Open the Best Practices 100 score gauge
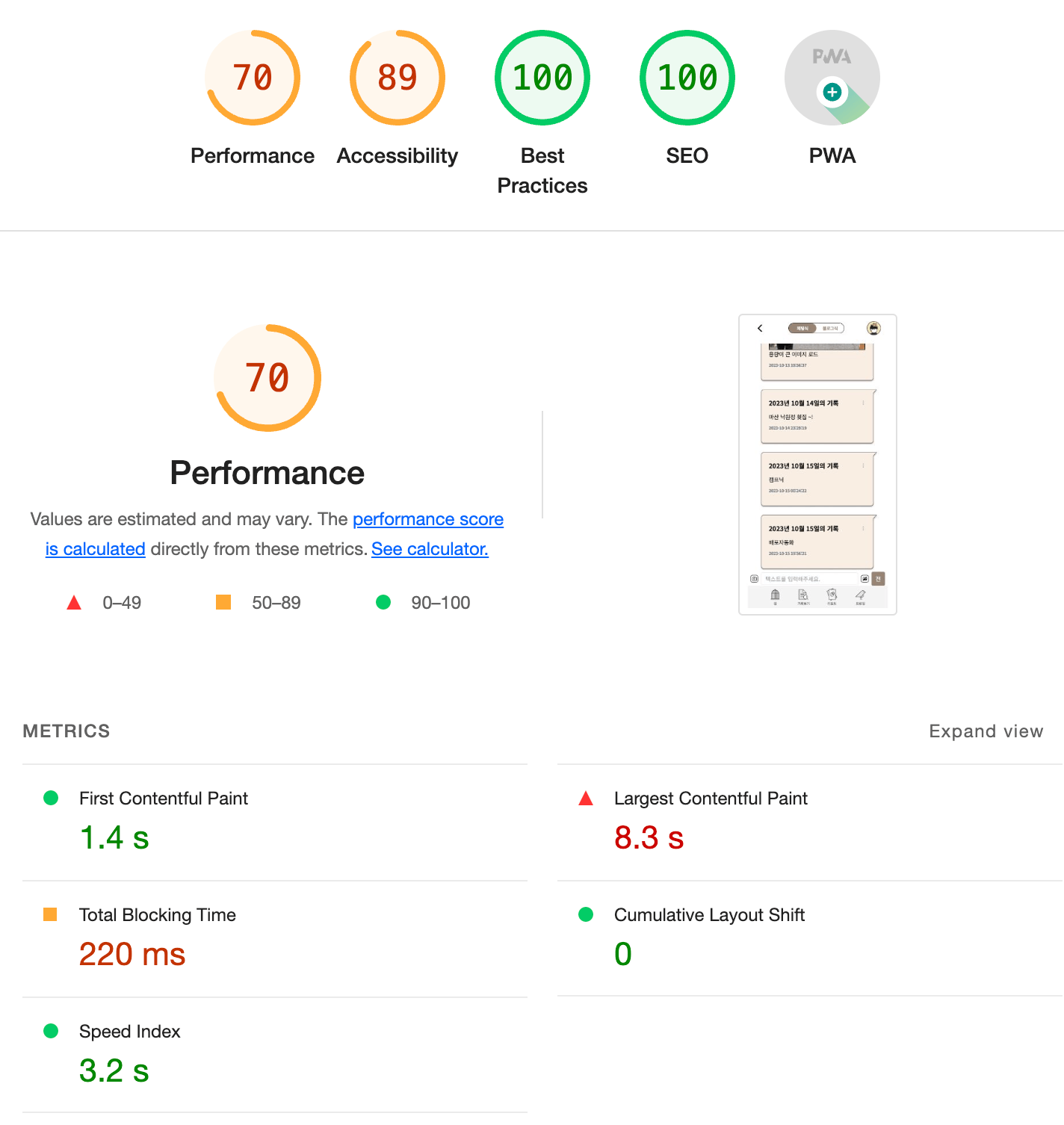The height and width of the screenshot is (1125, 1064). tap(542, 78)
